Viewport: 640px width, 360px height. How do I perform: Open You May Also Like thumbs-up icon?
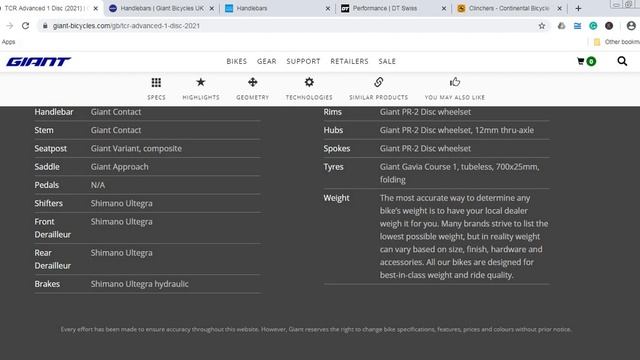click(x=455, y=82)
